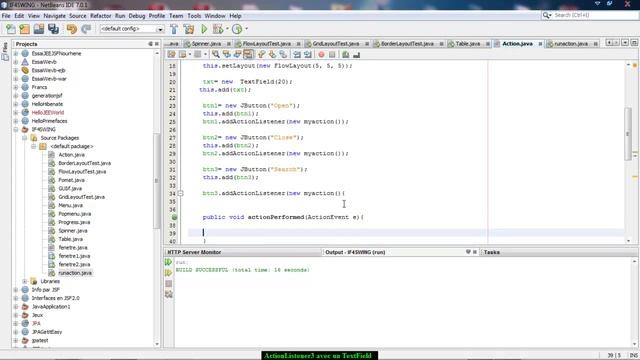Click the Next Bookmark editor icon

pyautogui.click(x=272, y=55)
